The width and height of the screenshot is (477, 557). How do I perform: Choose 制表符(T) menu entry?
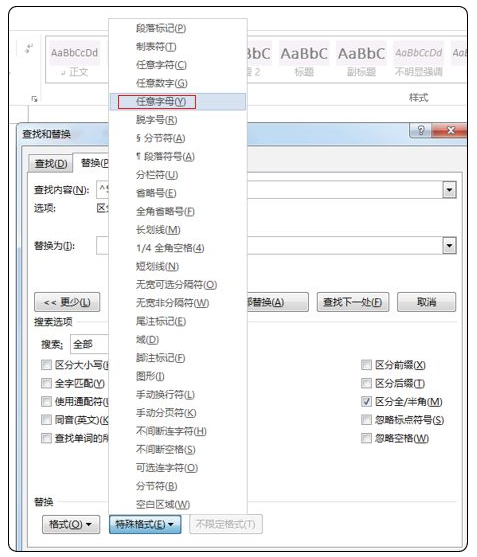(178, 47)
